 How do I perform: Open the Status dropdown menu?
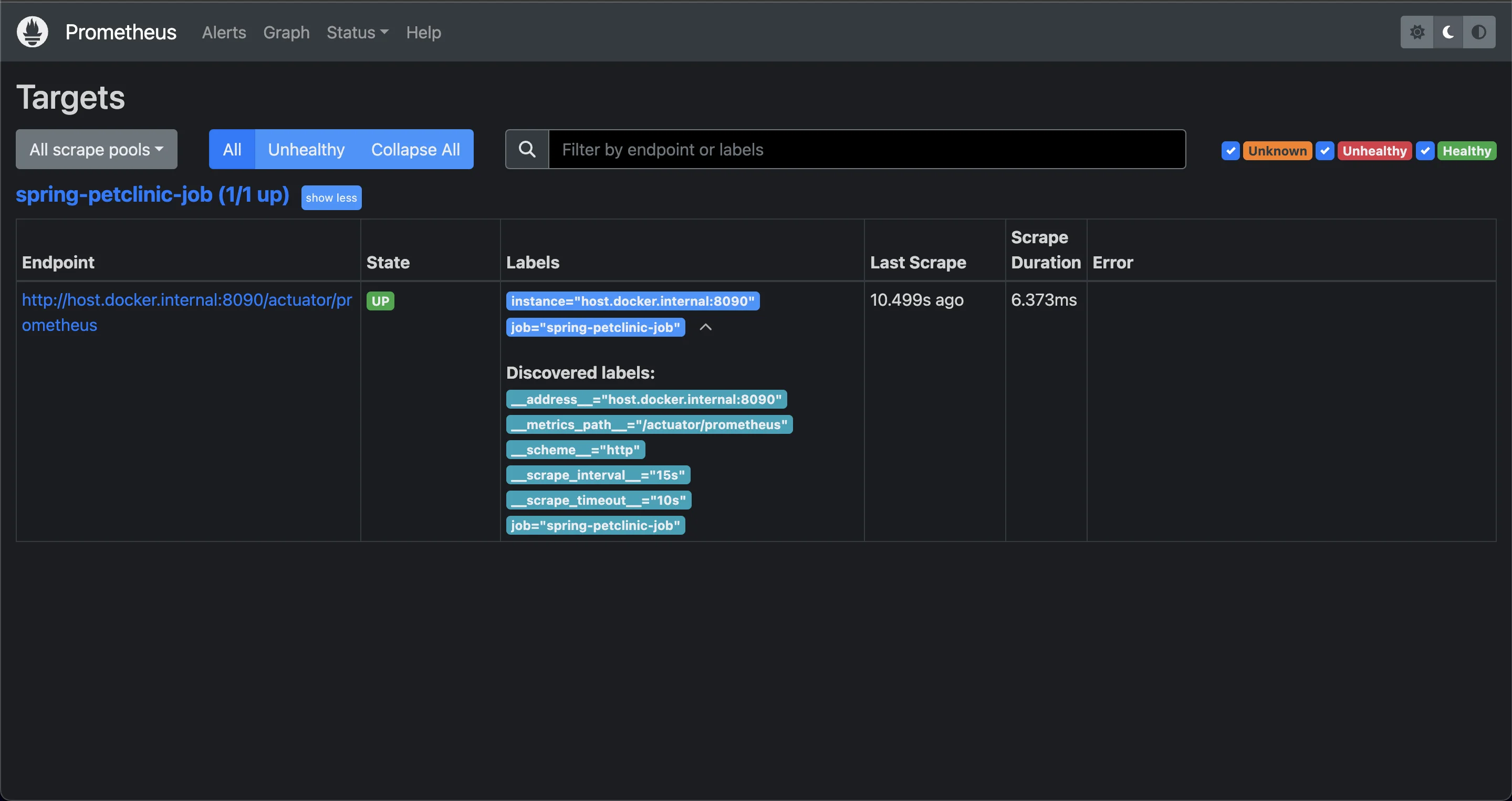(357, 31)
